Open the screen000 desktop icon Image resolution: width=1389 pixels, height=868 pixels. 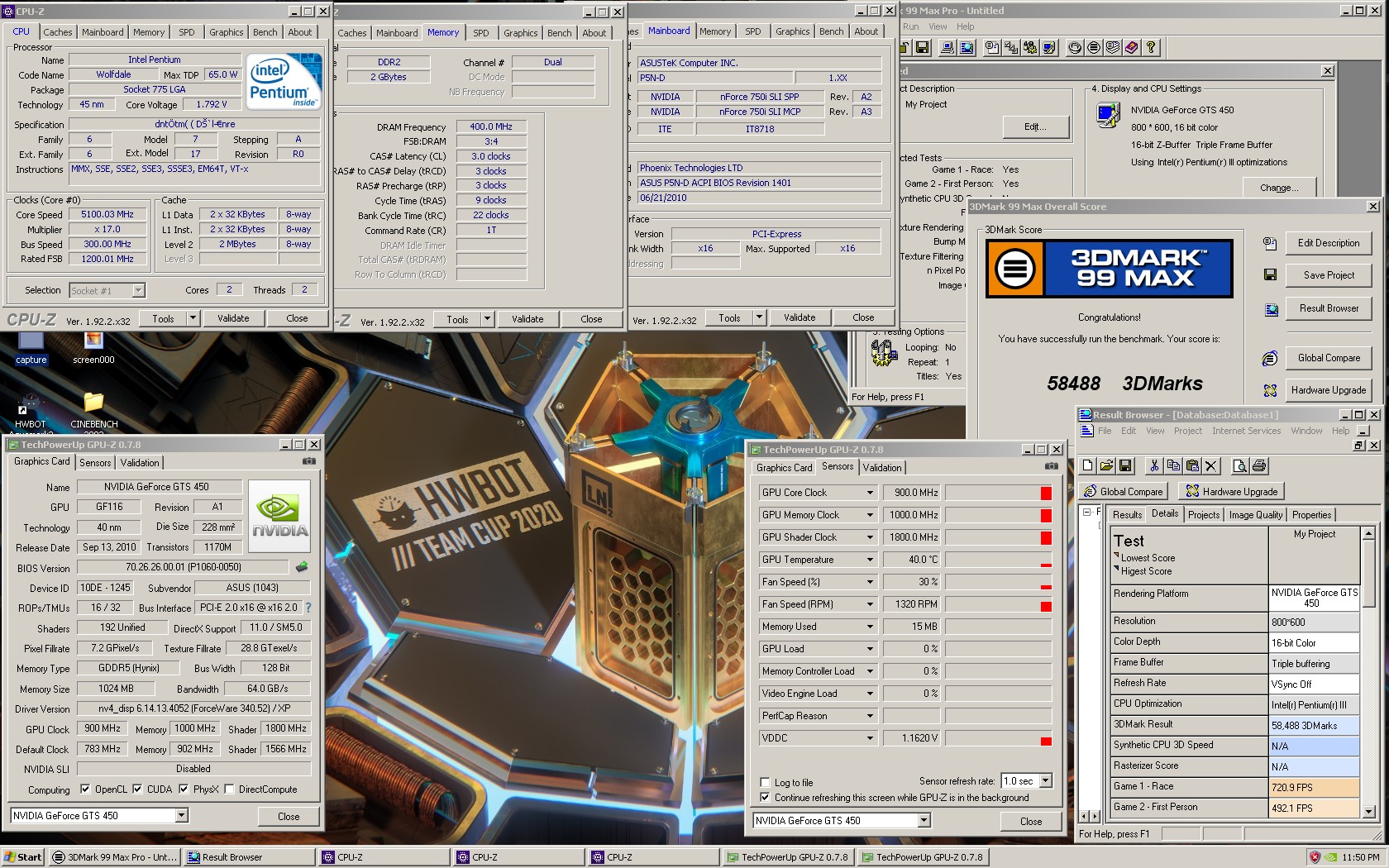pos(93,349)
